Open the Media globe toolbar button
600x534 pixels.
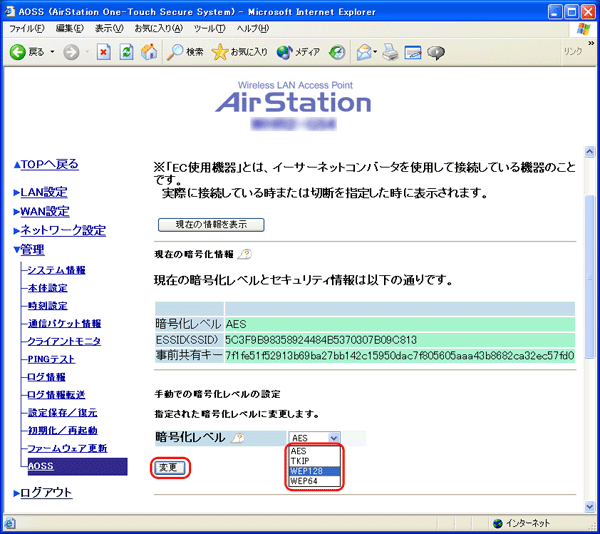pyautogui.click(x=298, y=52)
